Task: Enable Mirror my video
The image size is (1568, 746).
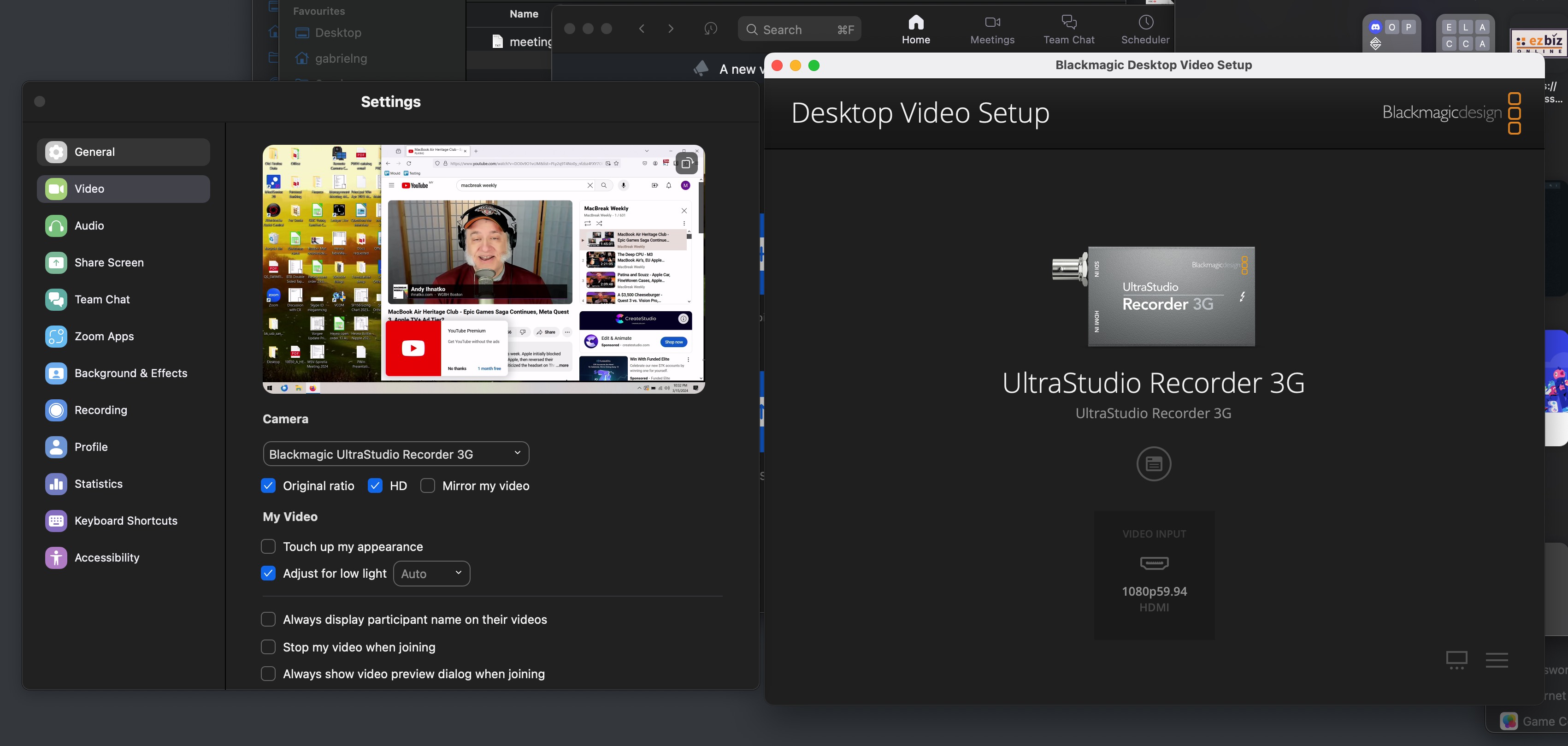Action: pyautogui.click(x=427, y=486)
